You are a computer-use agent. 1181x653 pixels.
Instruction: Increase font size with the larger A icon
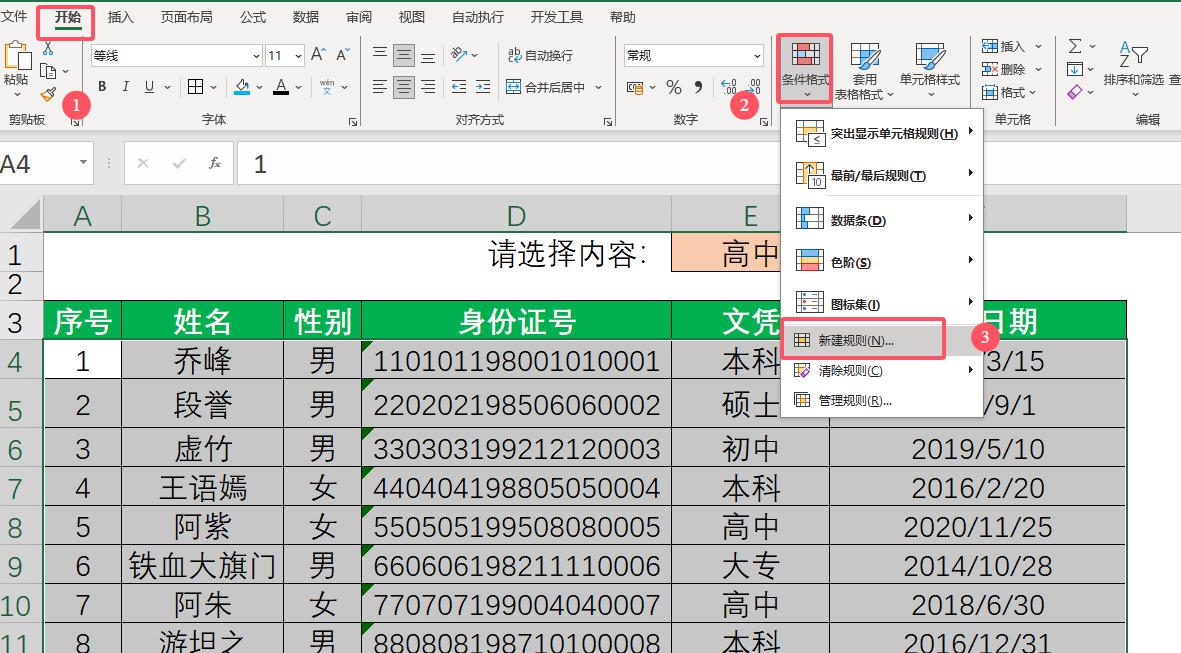click(x=319, y=55)
